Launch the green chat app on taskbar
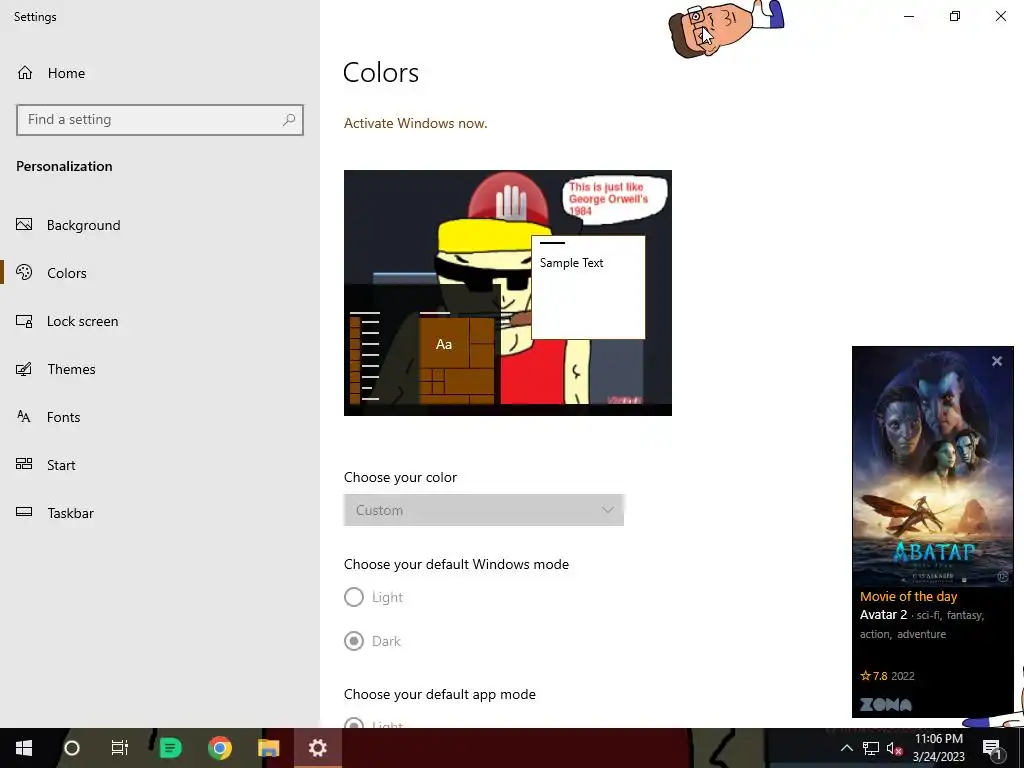This screenshot has width=1024, height=768. coord(170,748)
